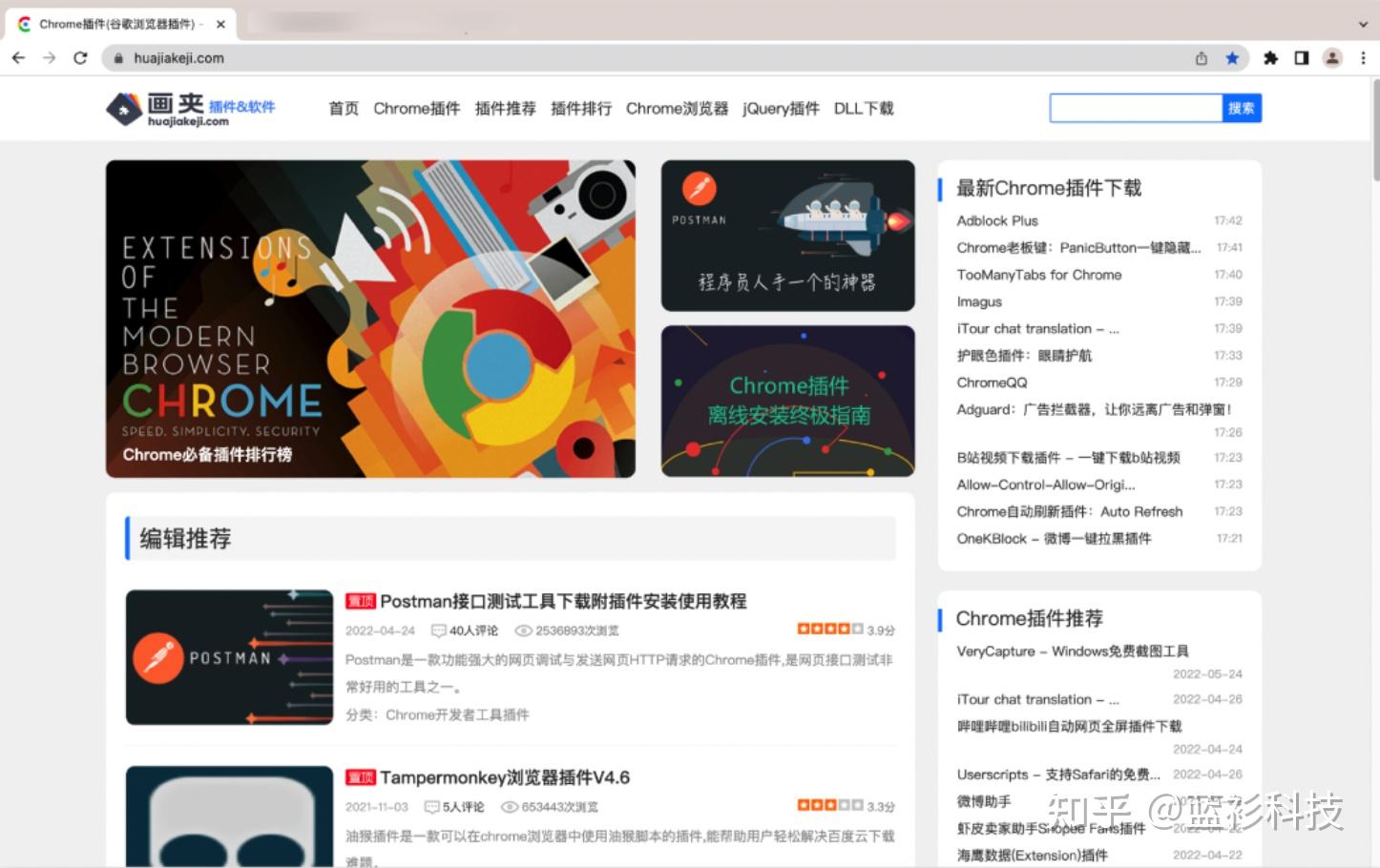Screen dimensions: 1380x868
Task: Open Chrome老板键: PanicButton link
Action: 1078,247
